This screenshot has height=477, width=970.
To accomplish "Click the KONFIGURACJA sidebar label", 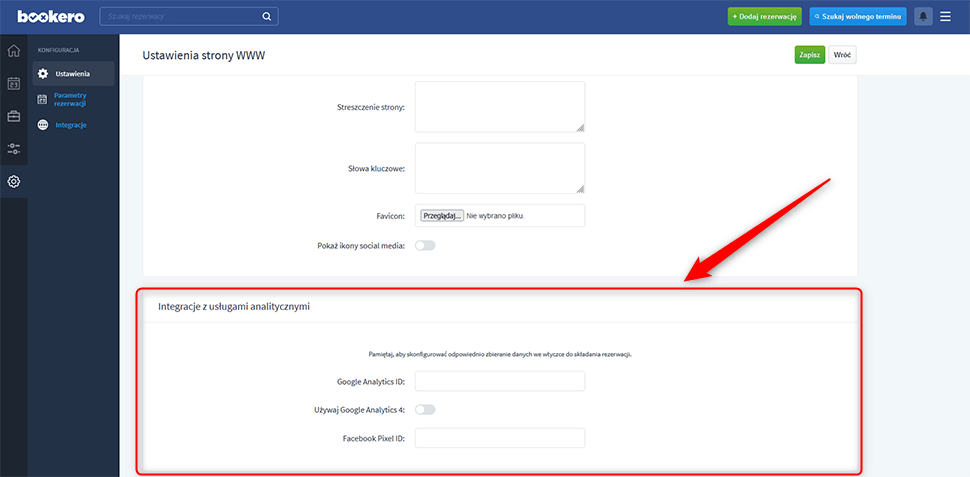I will coord(58,49).
